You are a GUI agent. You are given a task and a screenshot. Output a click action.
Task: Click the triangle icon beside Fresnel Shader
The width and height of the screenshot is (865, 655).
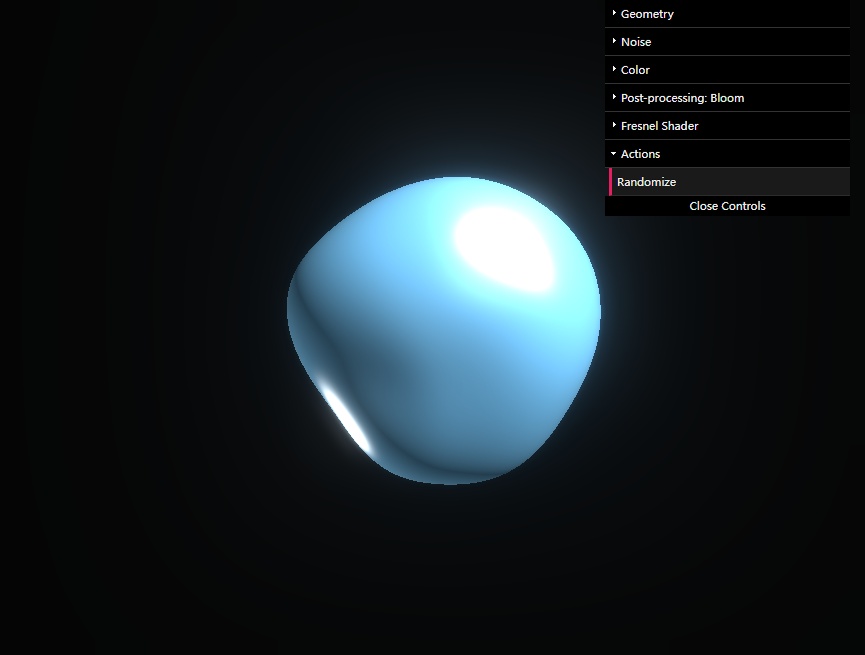pos(614,125)
